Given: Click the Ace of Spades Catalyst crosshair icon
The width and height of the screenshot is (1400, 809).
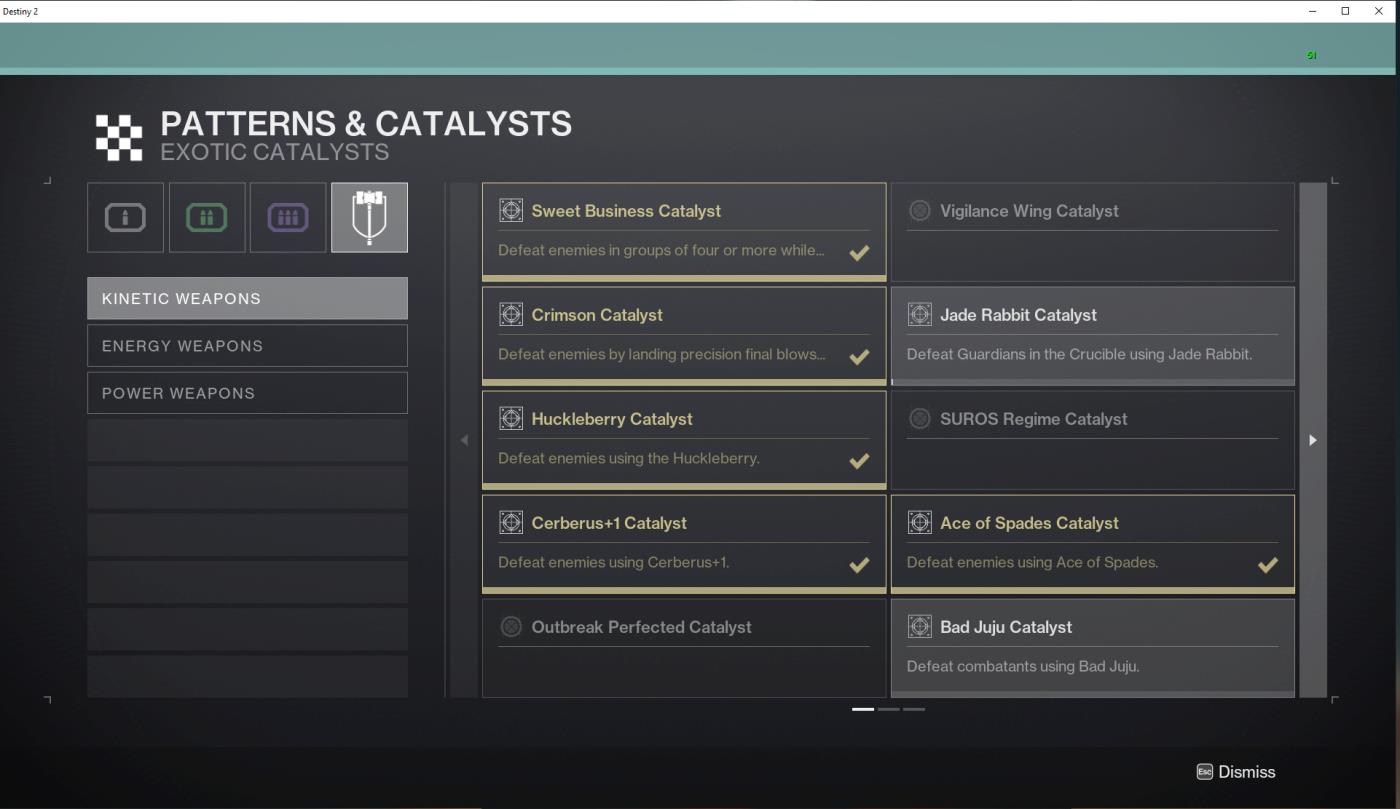Looking at the screenshot, I should pyautogui.click(x=919, y=523).
